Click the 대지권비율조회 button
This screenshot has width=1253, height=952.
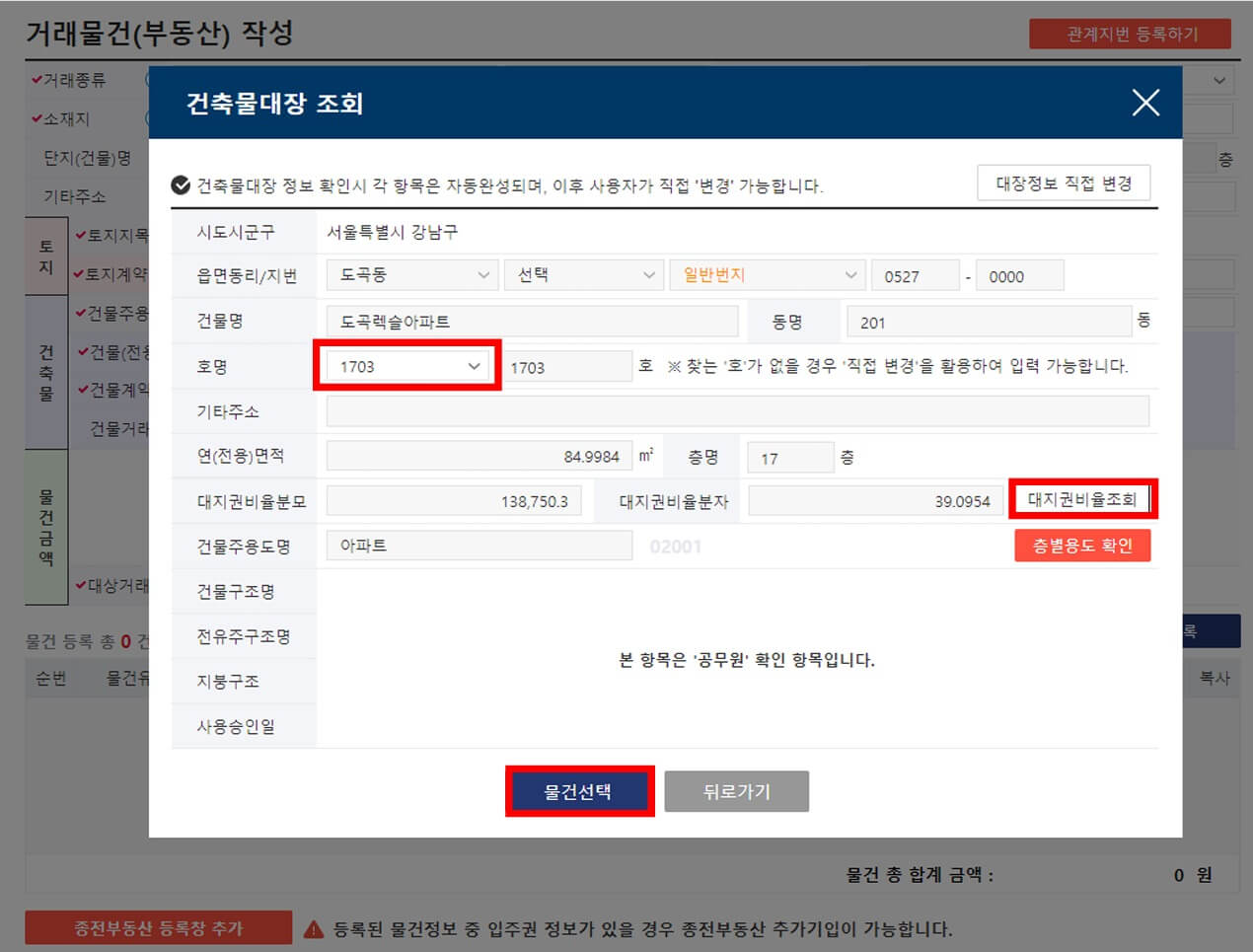click(x=1082, y=500)
